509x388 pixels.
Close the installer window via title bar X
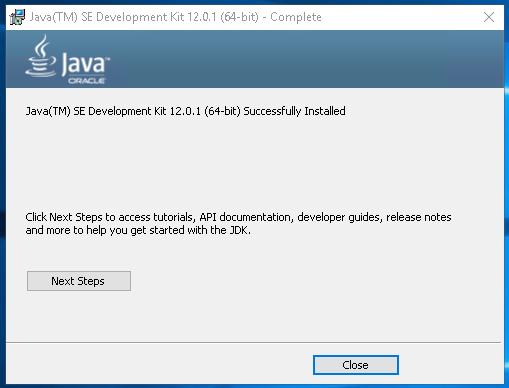[489, 17]
